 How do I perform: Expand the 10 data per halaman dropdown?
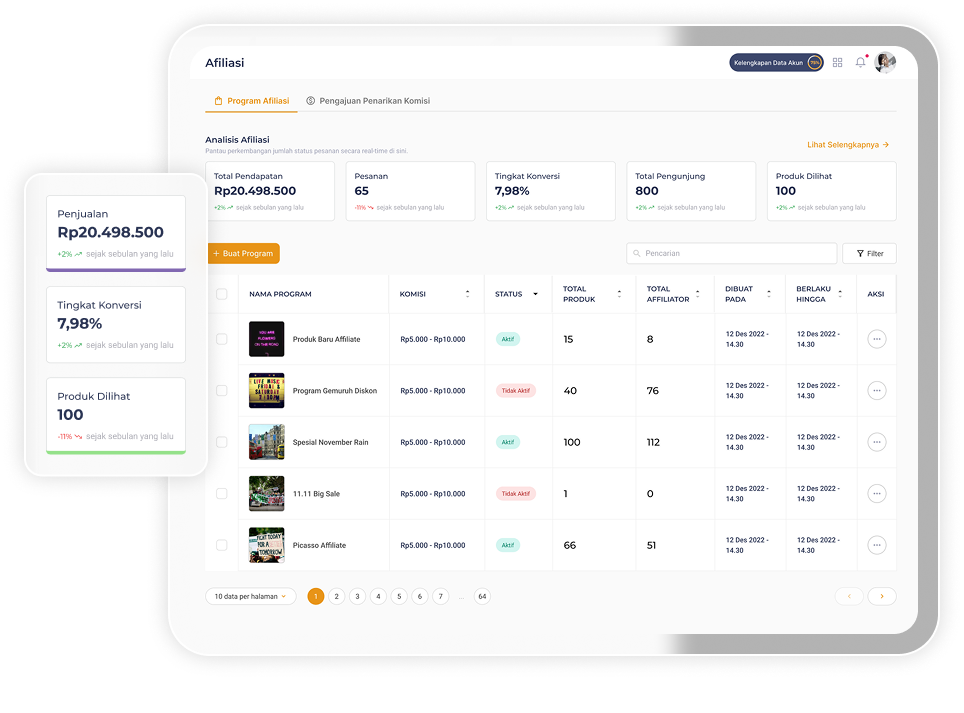pyautogui.click(x=251, y=596)
